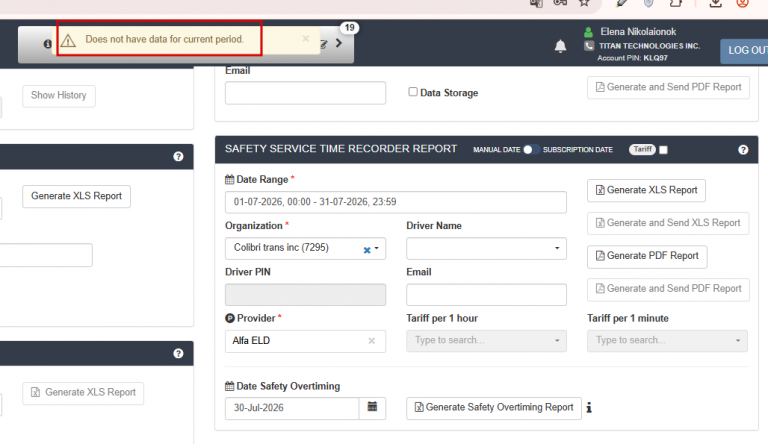Clear the Alfa ELD provider selection
The width and height of the screenshot is (768, 444).
pyautogui.click(x=372, y=341)
